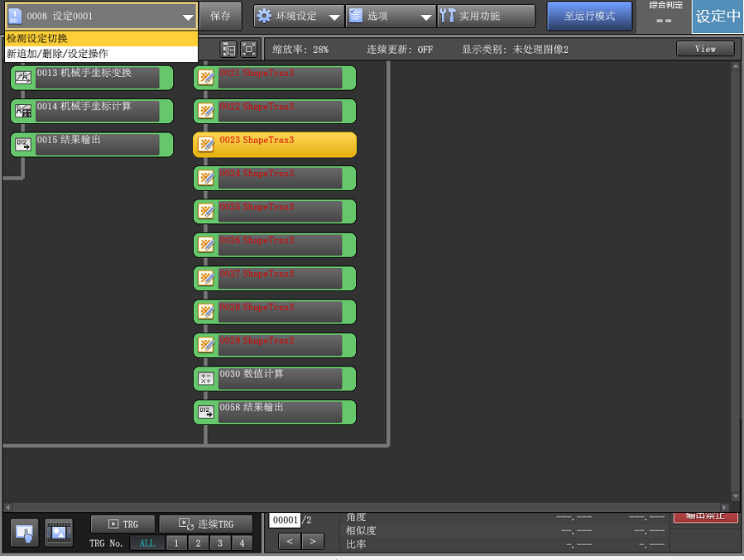Viewport: 744px width, 560px height.
Task: Go to next result with > button
Action: point(313,541)
